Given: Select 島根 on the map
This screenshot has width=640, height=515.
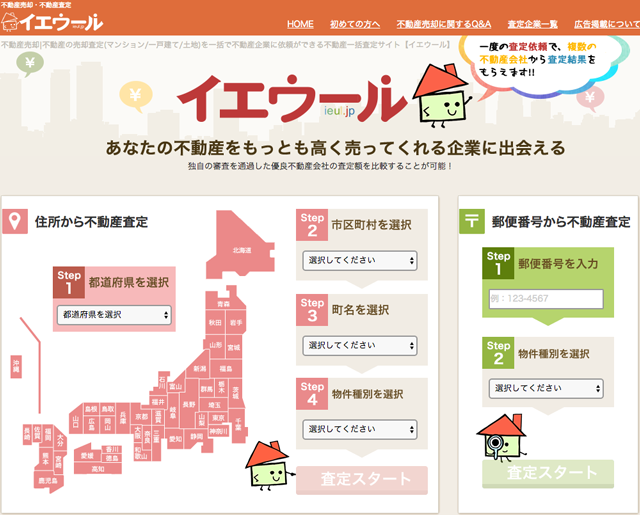Looking at the screenshot, I should [91, 408].
